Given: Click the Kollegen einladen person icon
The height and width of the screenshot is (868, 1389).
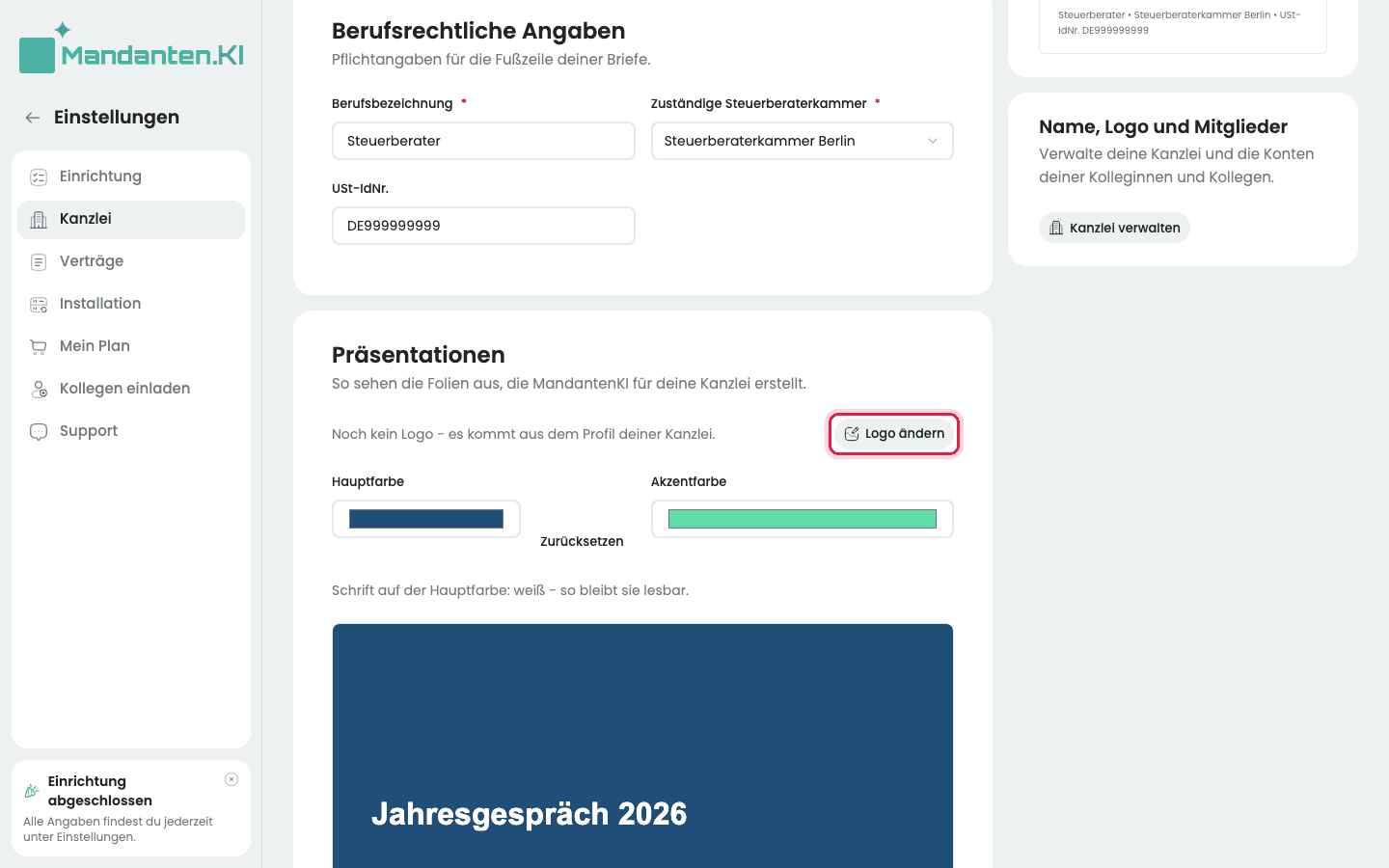Looking at the screenshot, I should (39, 389).
